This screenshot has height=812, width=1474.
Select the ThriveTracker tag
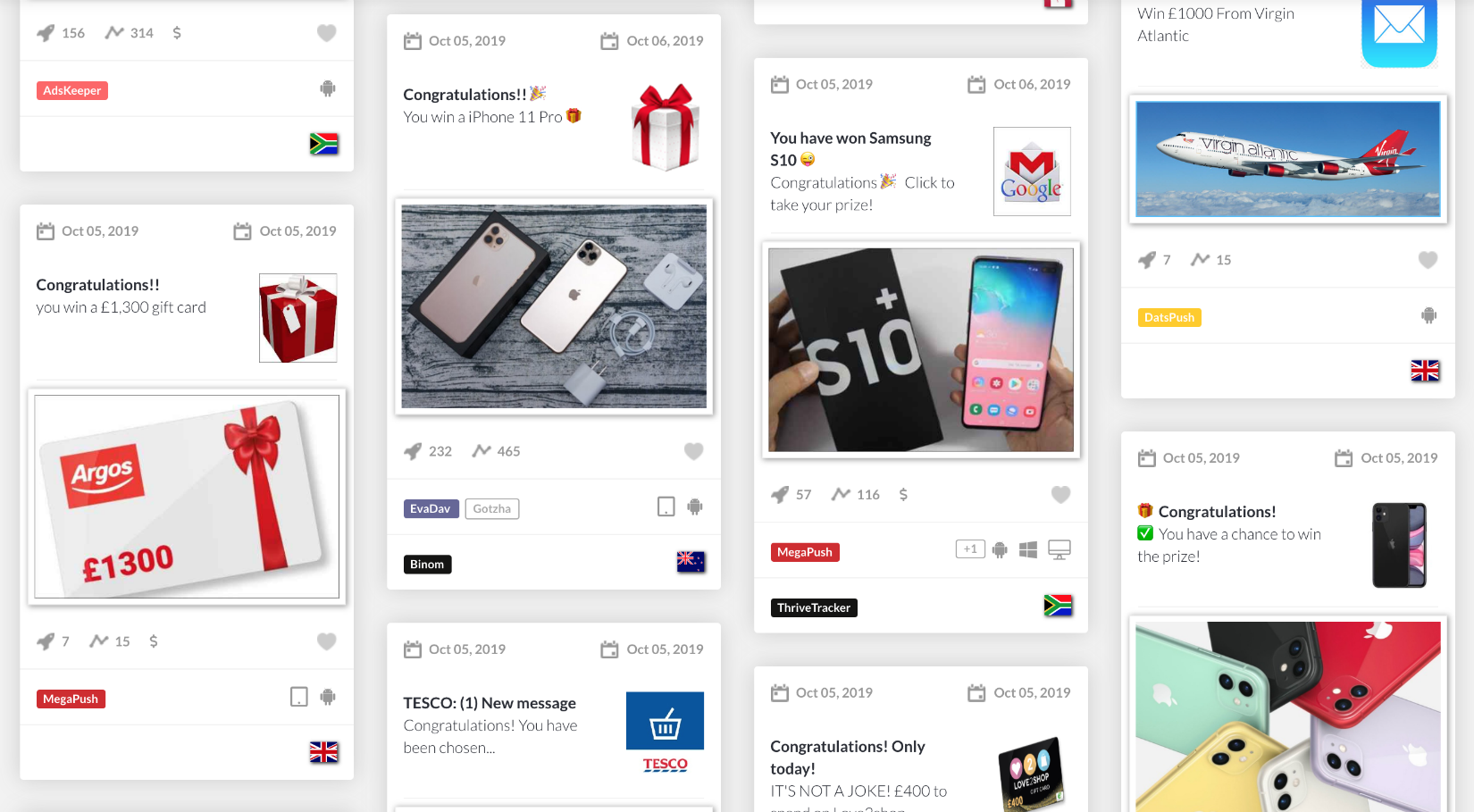(x=814, y=607)
